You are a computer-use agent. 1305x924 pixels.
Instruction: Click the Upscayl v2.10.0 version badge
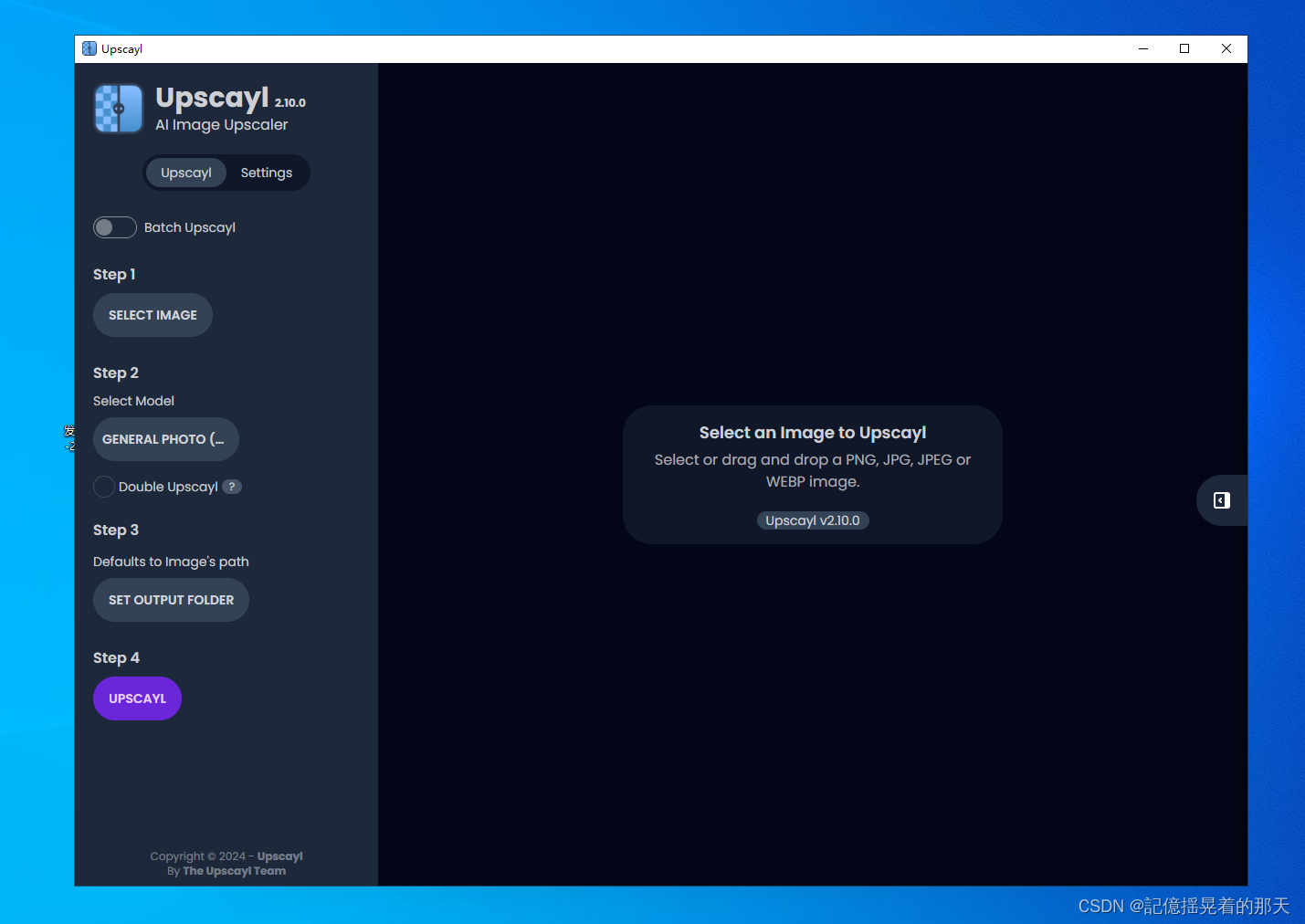(813, 520)
